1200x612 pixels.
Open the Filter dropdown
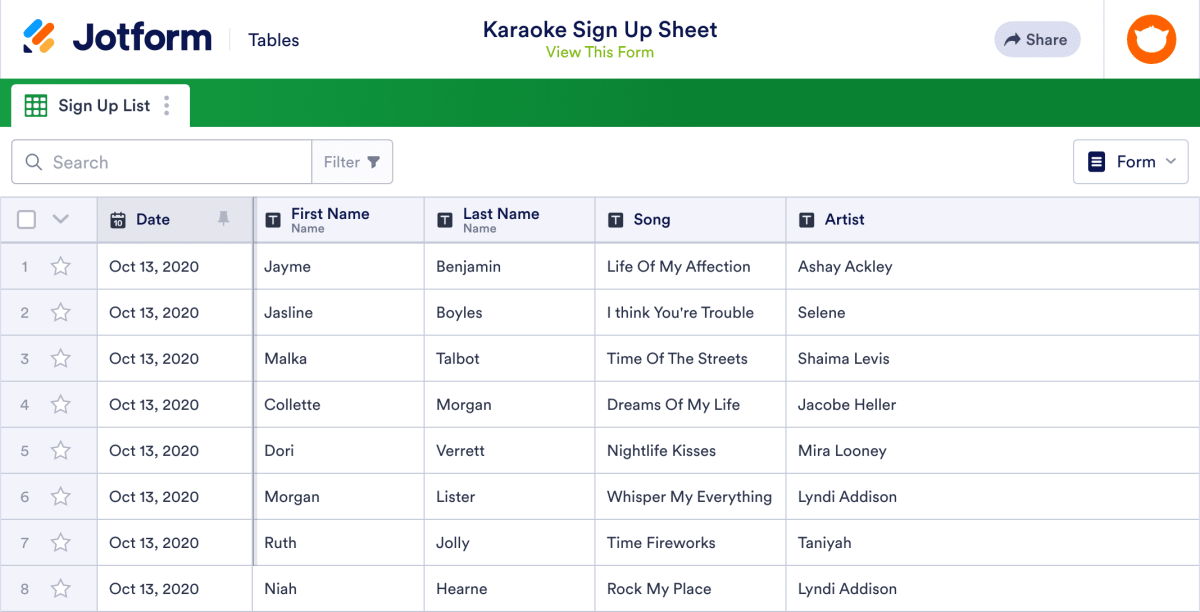click(x=352, y=161)
